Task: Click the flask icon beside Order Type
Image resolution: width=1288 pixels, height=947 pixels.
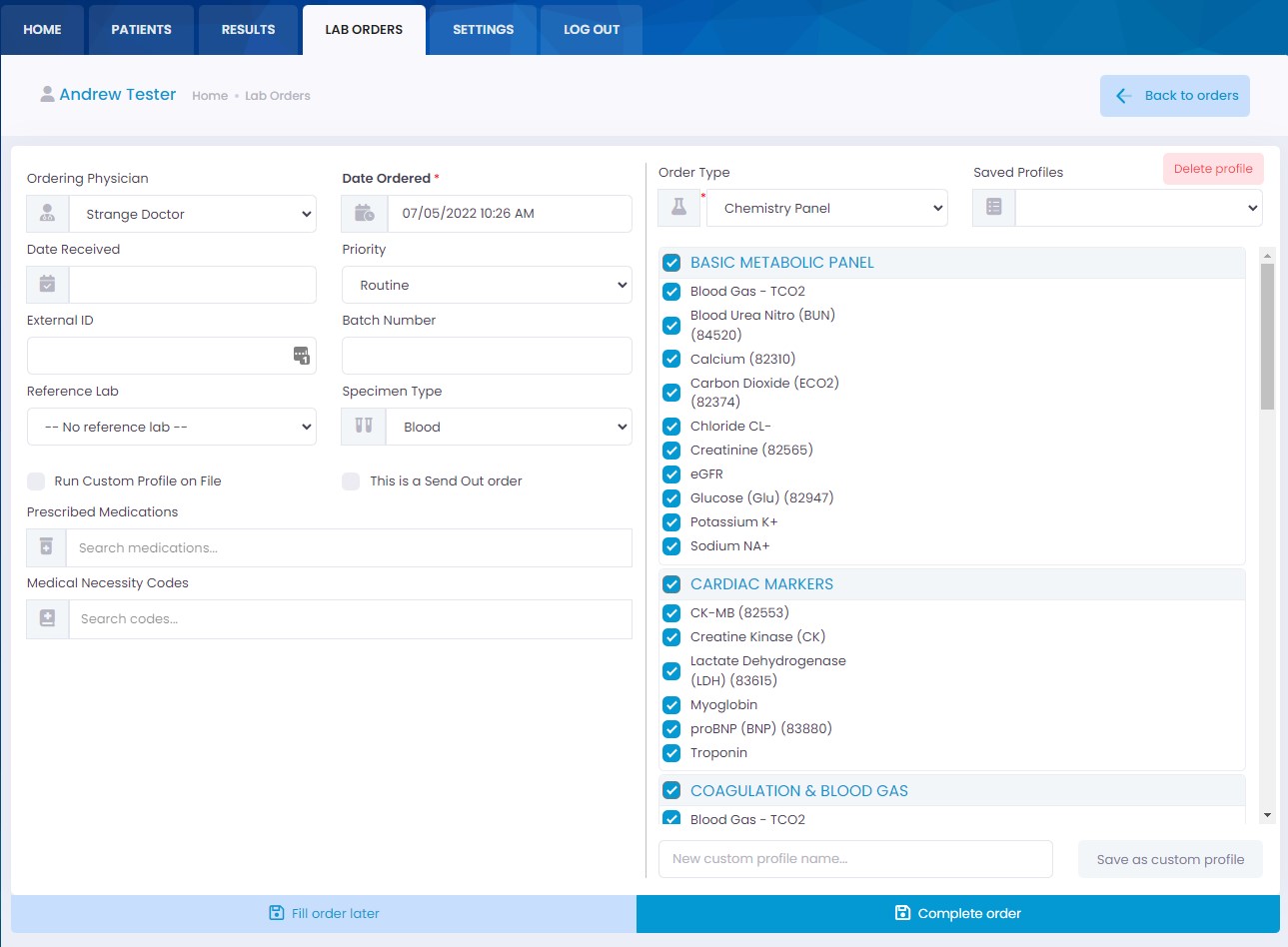Action: [678, 208]
